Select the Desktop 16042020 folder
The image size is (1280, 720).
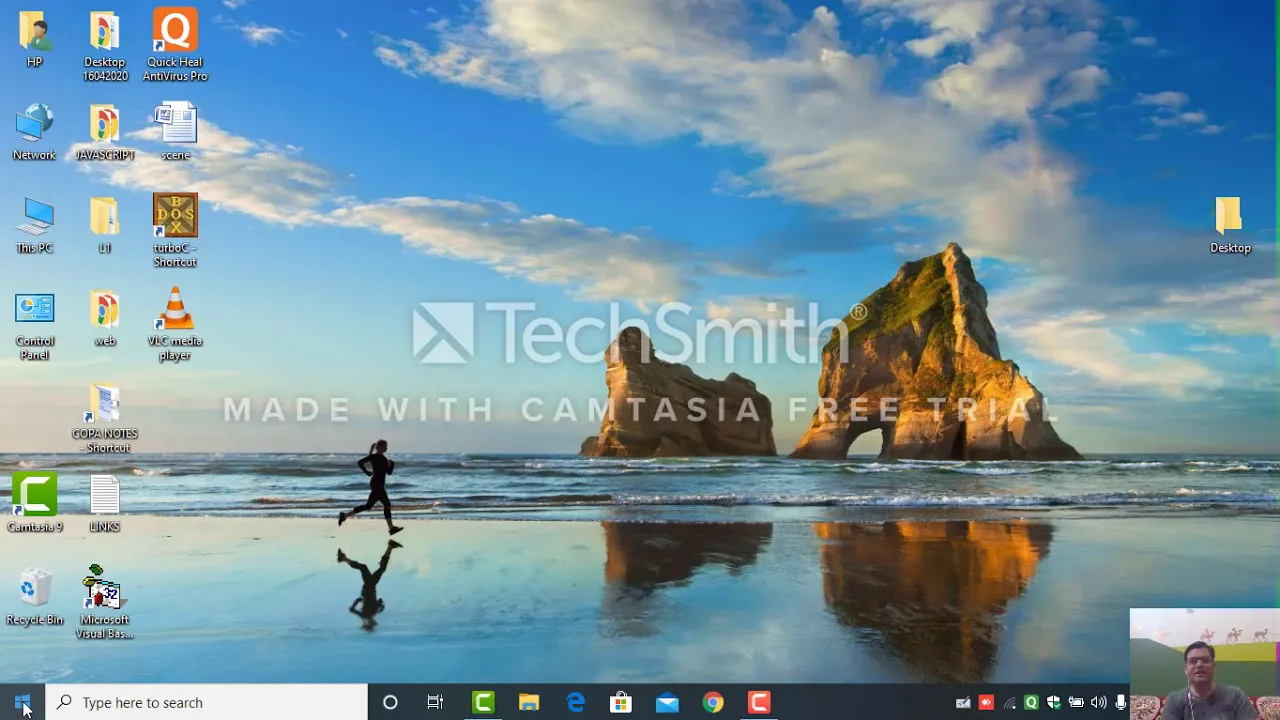point(105,45)
